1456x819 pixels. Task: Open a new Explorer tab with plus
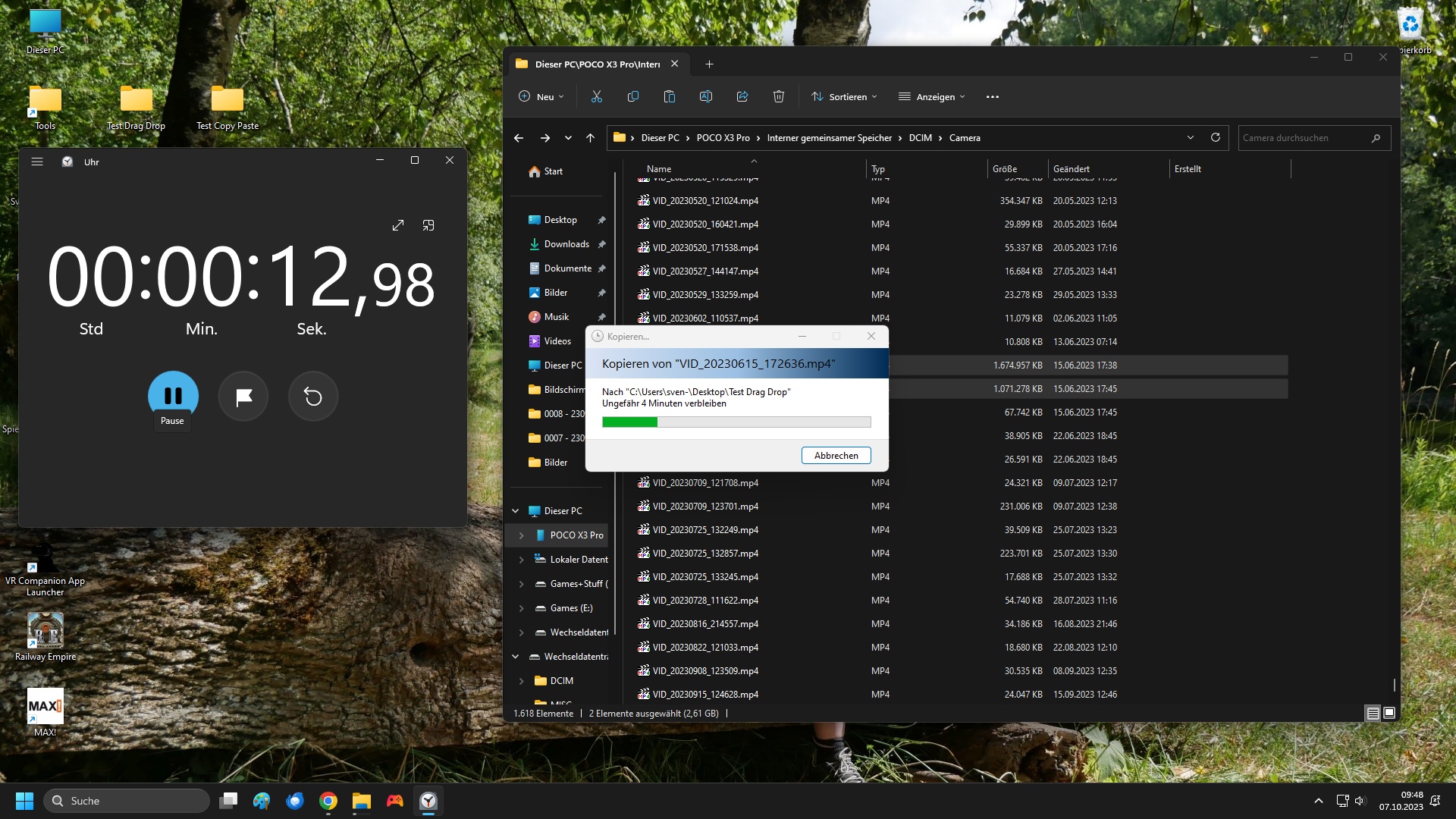[x=709, y=64]
